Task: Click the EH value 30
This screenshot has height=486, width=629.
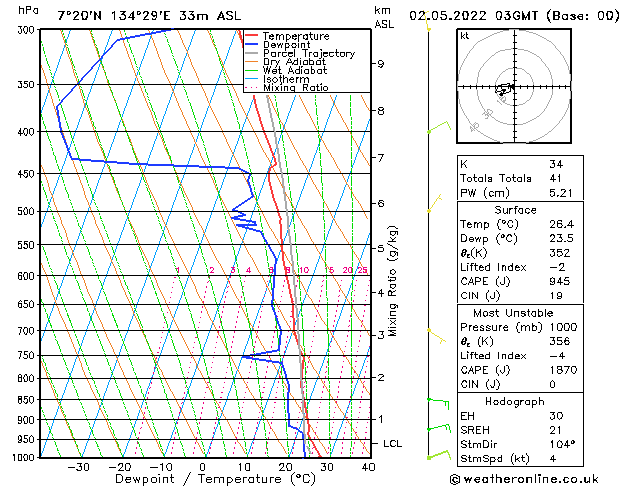Action: click(x=556, y=416)
